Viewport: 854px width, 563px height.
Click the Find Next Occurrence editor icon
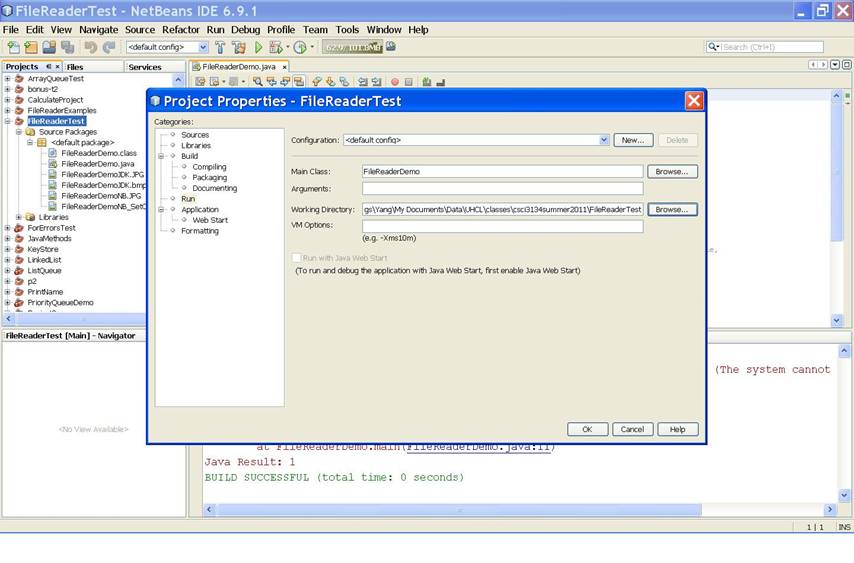coord(285,82)
